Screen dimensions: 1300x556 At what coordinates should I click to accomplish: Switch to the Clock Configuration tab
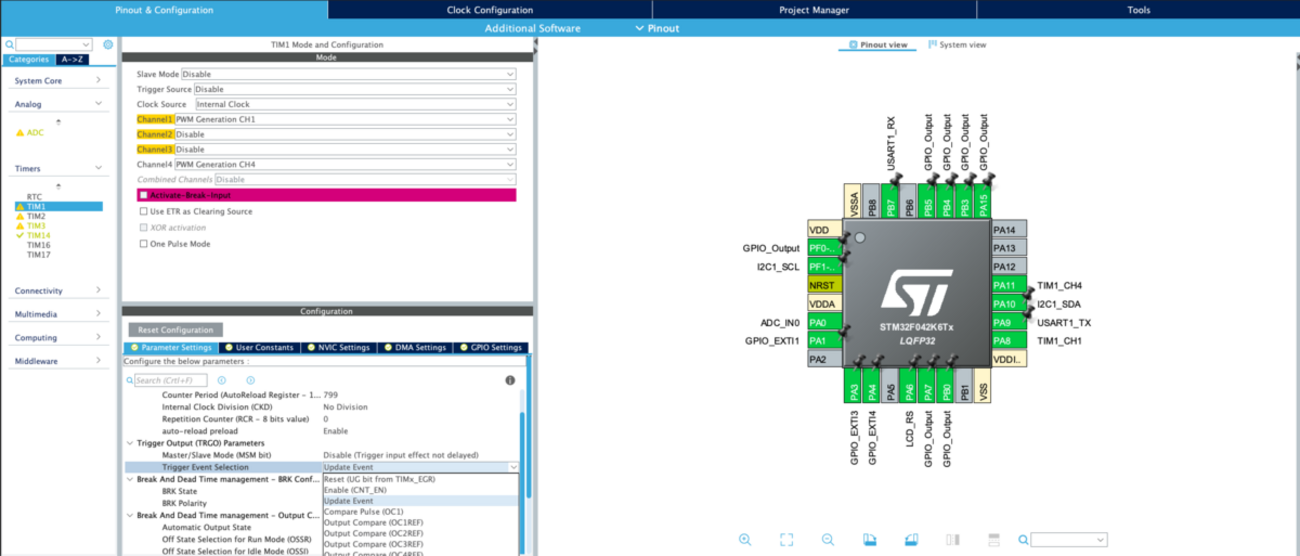(489, 10)
